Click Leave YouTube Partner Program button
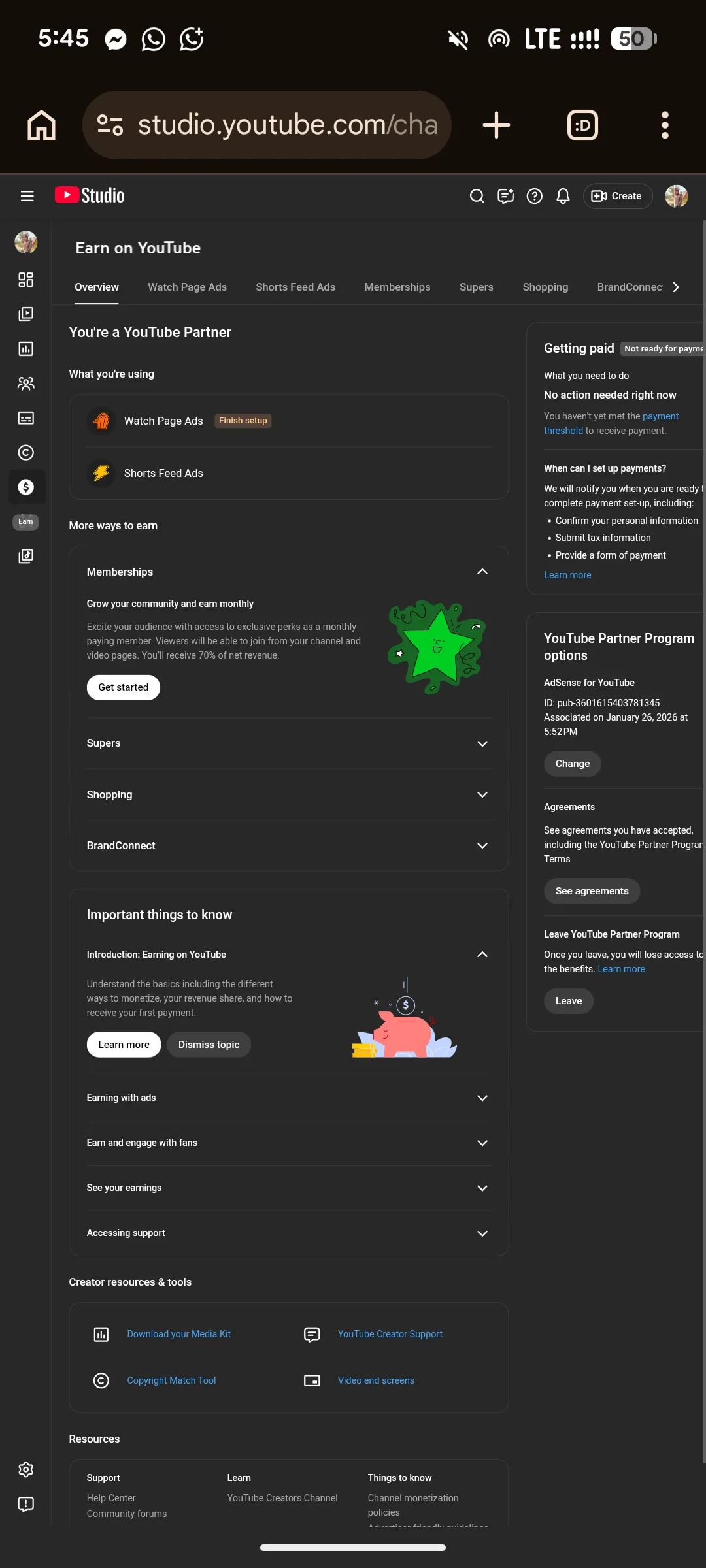This screenshot has width=706, height=1568. click(x=569, y=1001)
